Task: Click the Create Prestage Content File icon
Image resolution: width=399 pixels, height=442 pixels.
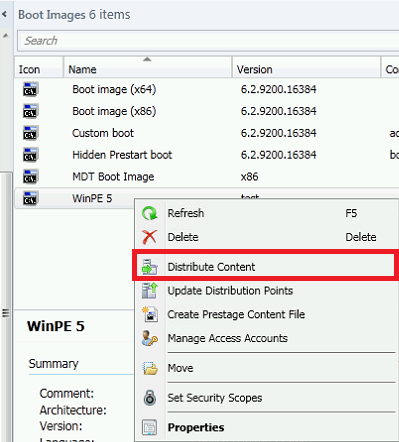Action: tap(150, 314)
